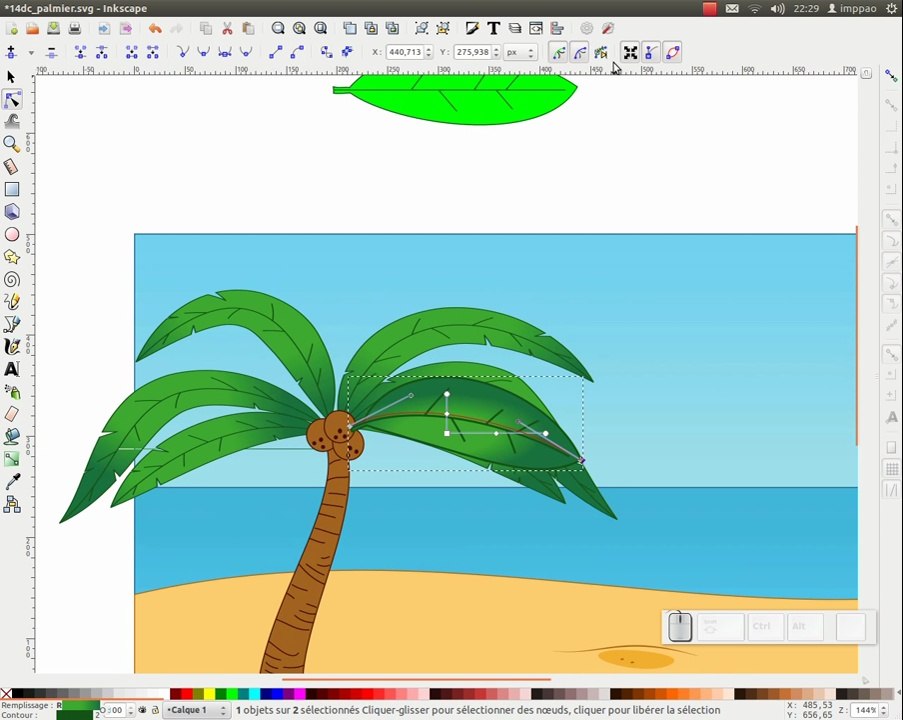The width and height of the screenshot is (903, 720).
Task: Pick the yellow swatch in palette
Action: click(x=209, y=694)
